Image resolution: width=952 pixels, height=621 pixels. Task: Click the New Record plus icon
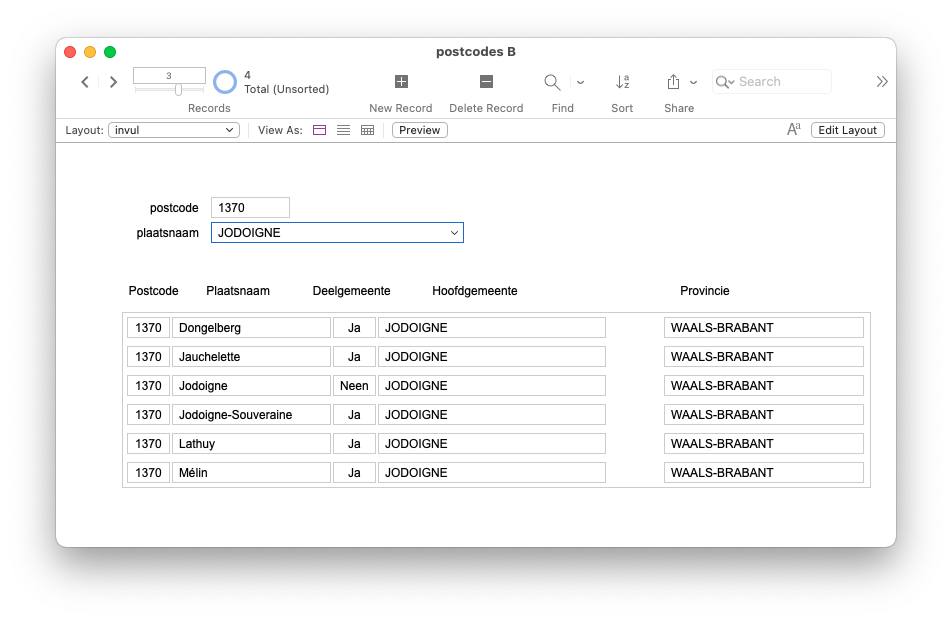coord(401,82)
